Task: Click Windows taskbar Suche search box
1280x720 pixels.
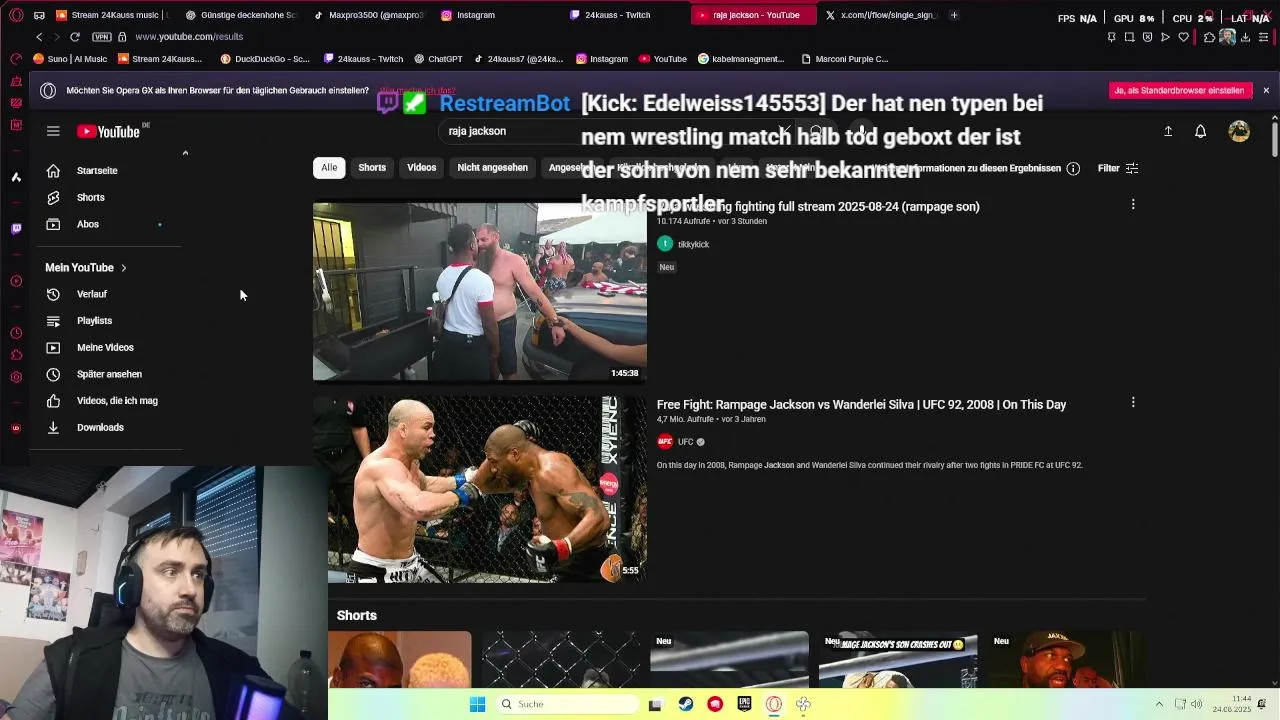Action: click(567, 704)
